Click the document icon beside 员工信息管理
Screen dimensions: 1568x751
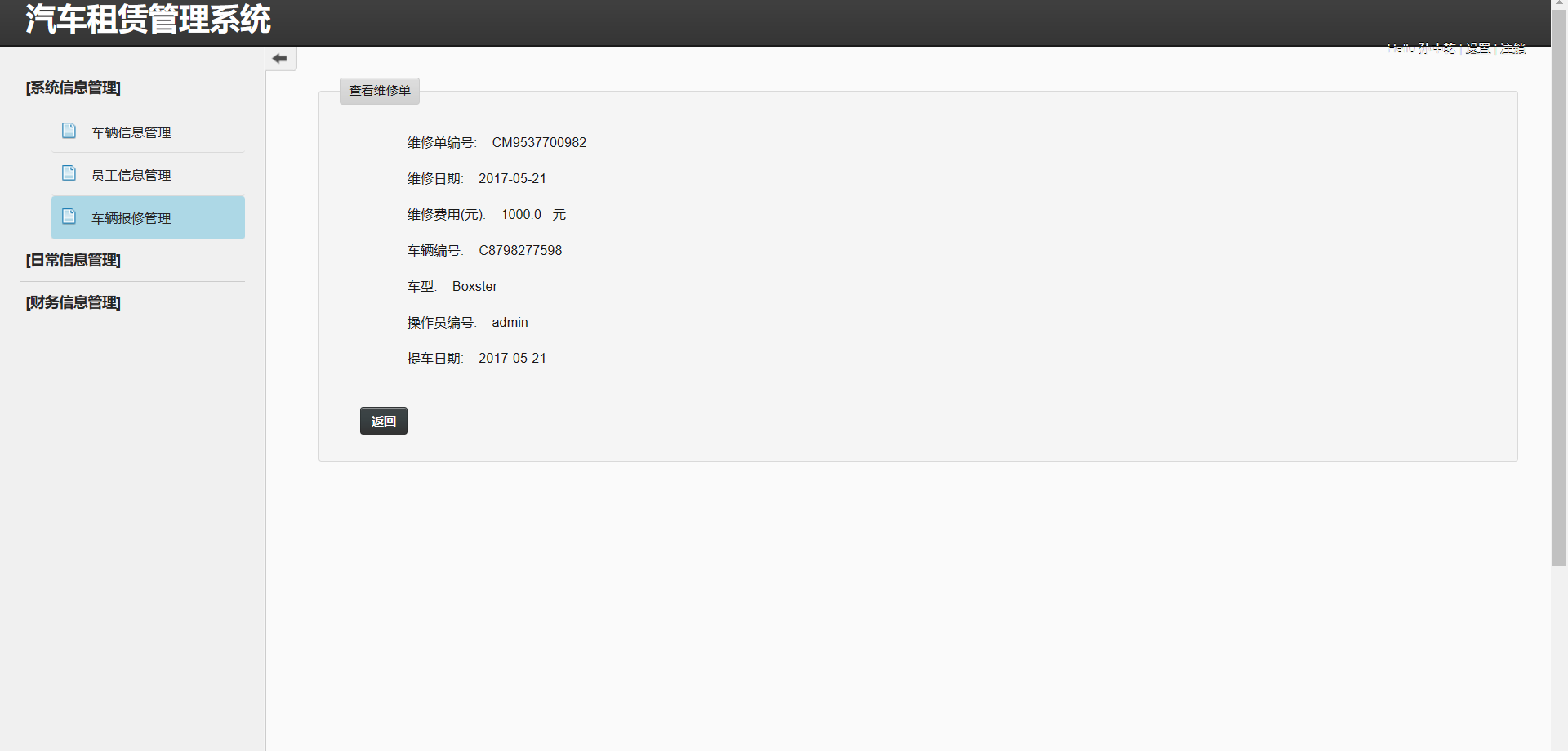click(69, 173)
